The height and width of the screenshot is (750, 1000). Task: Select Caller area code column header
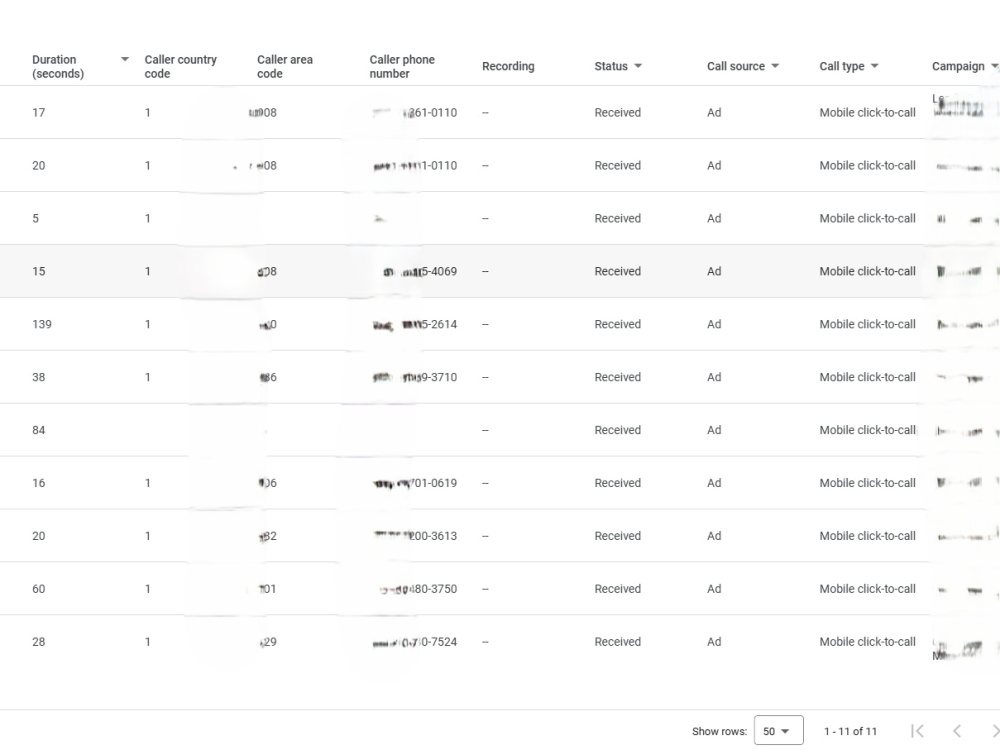tap(285, 66)
